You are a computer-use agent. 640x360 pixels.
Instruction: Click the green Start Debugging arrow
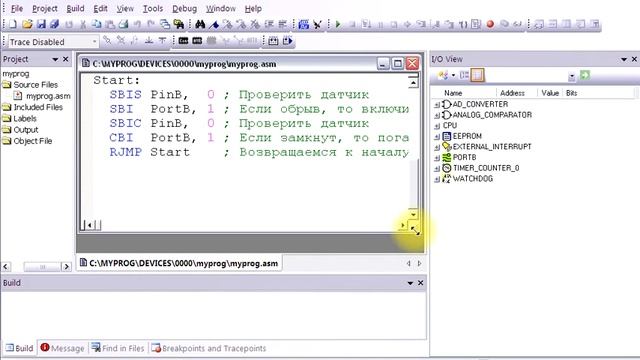click(x=338, y=24)
